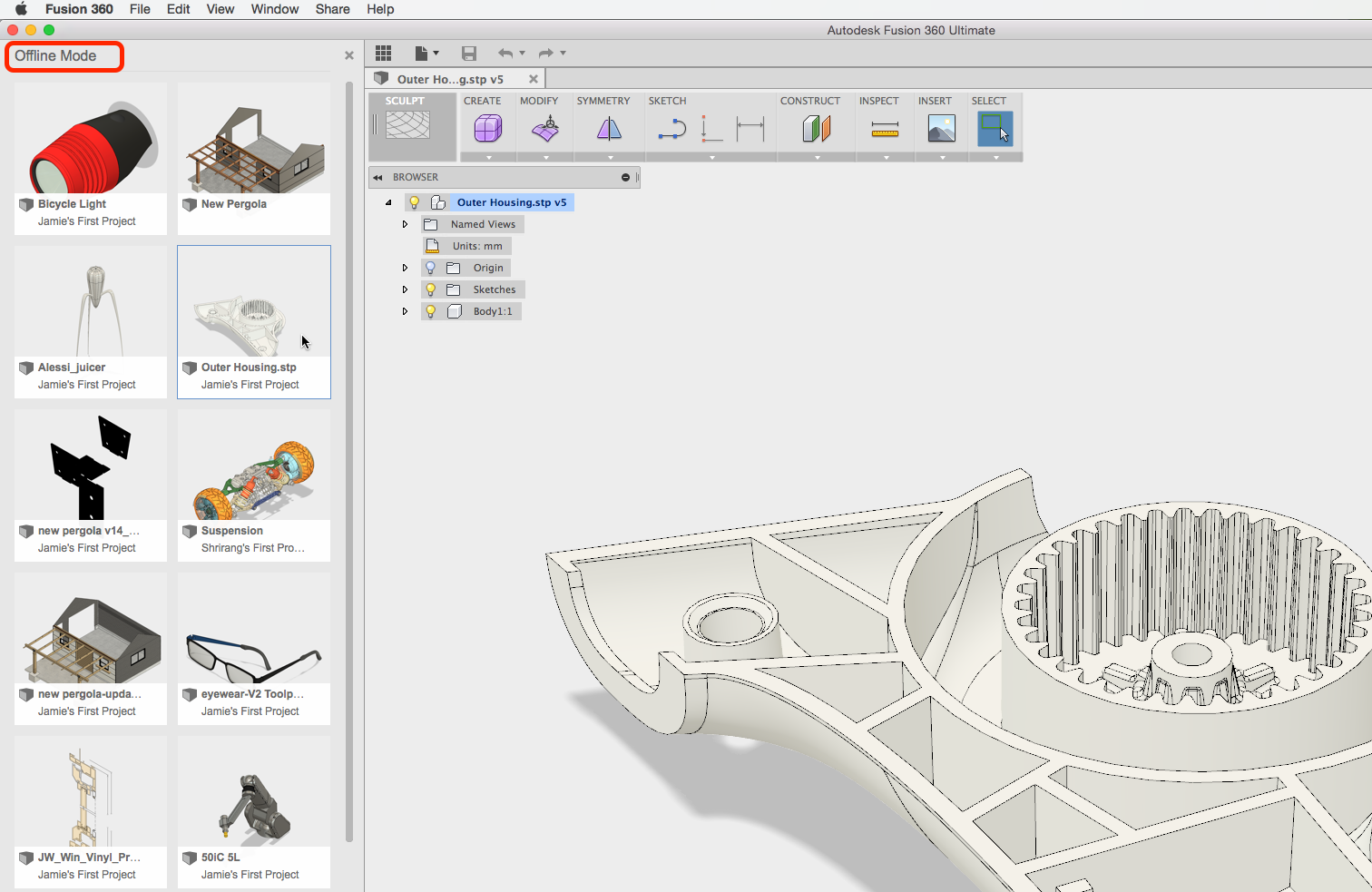Select the Create box tool icon
Viewport: 1372px width, 892px height.
click(488, 129)
